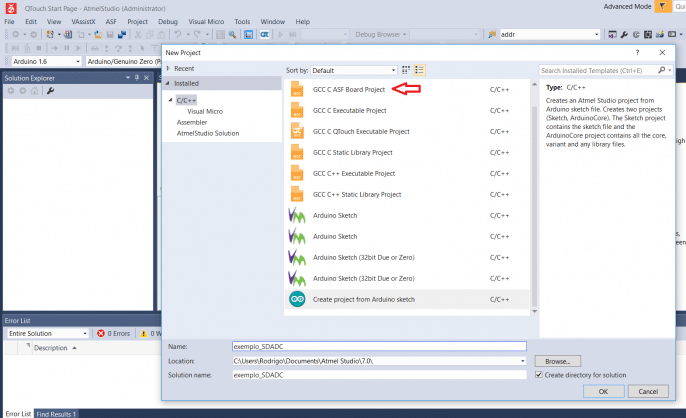The image size is (686, 418).
Task: Click the Browse... button
Action: point(558,360)
